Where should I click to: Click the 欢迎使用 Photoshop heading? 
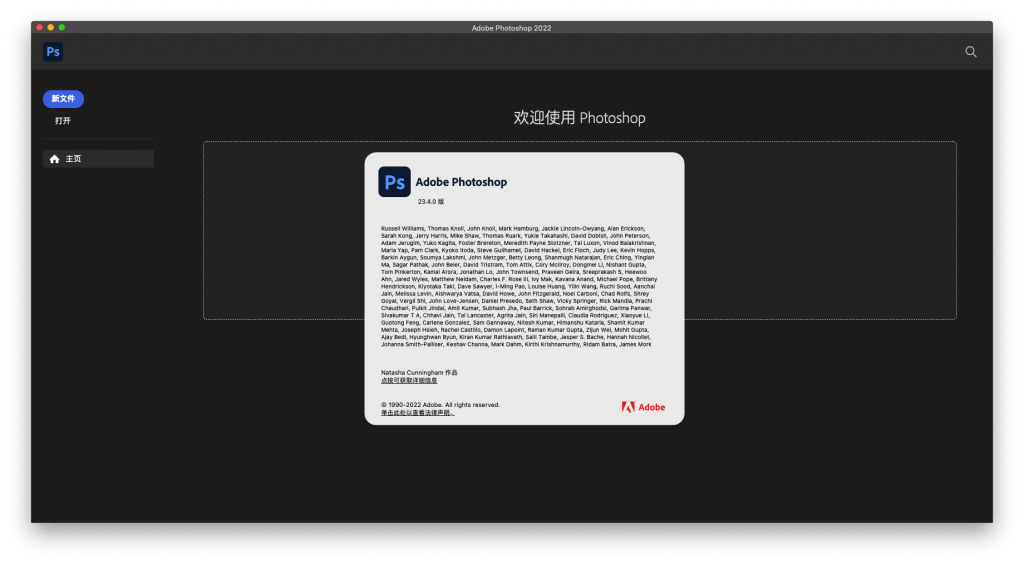pos(579,118)
